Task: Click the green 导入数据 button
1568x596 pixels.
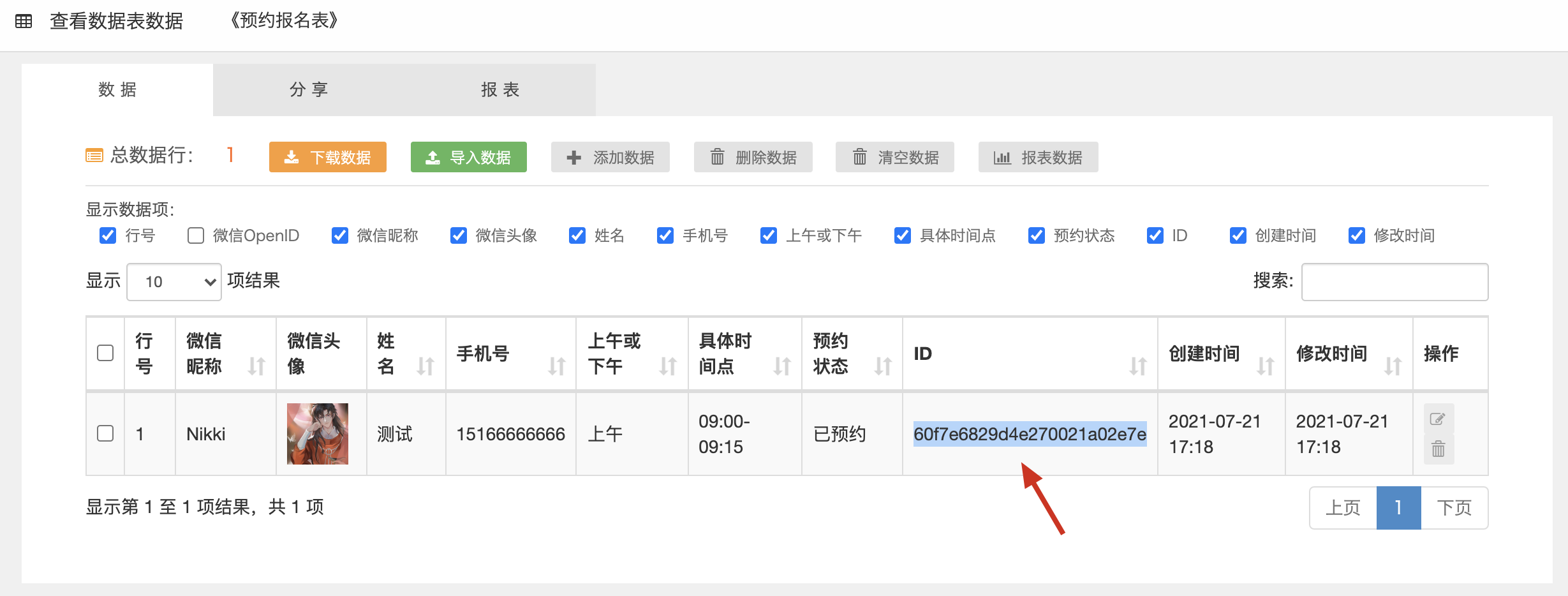Action: (x=469, y=157)
